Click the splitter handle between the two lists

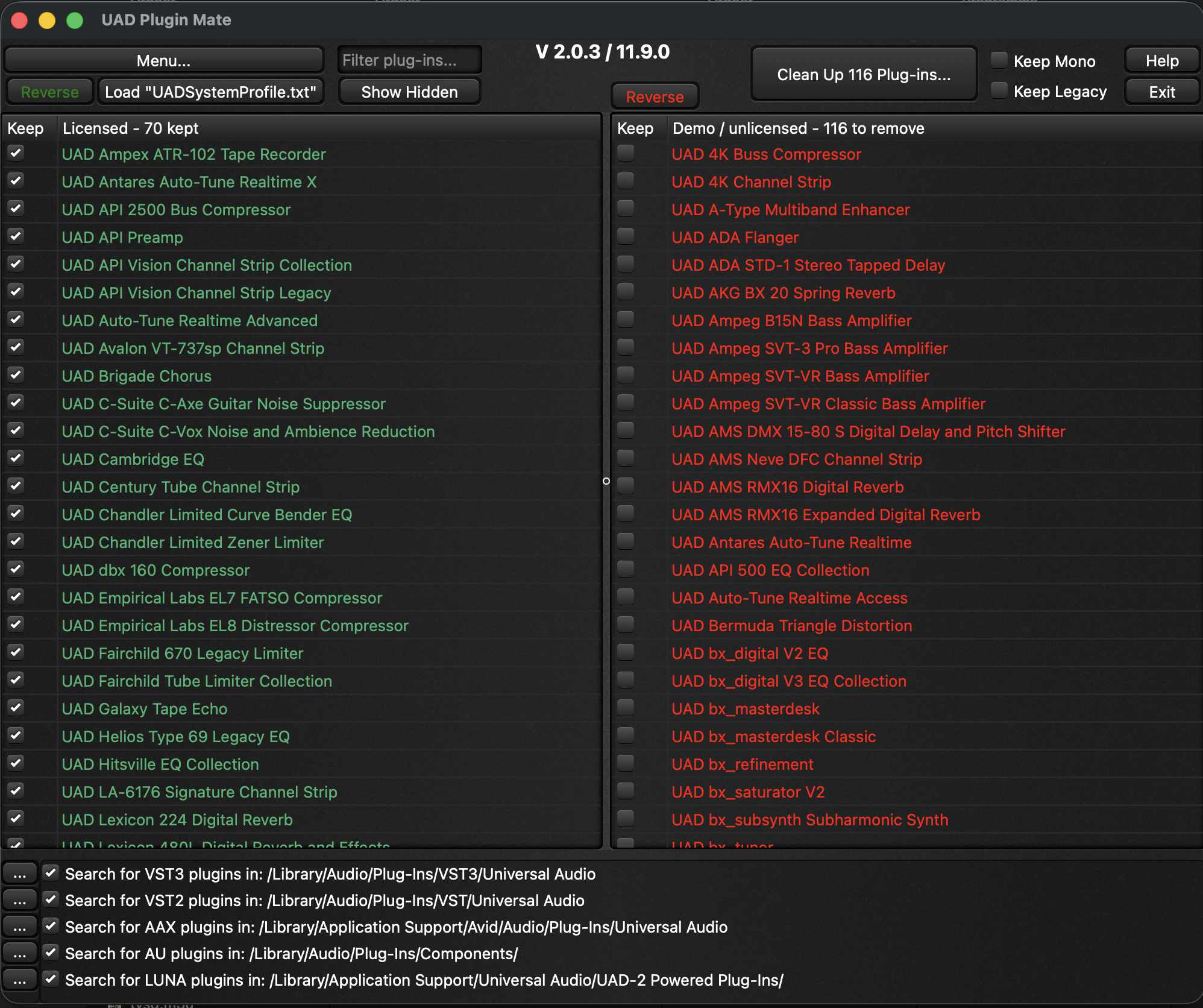click(x=606, y=481)
